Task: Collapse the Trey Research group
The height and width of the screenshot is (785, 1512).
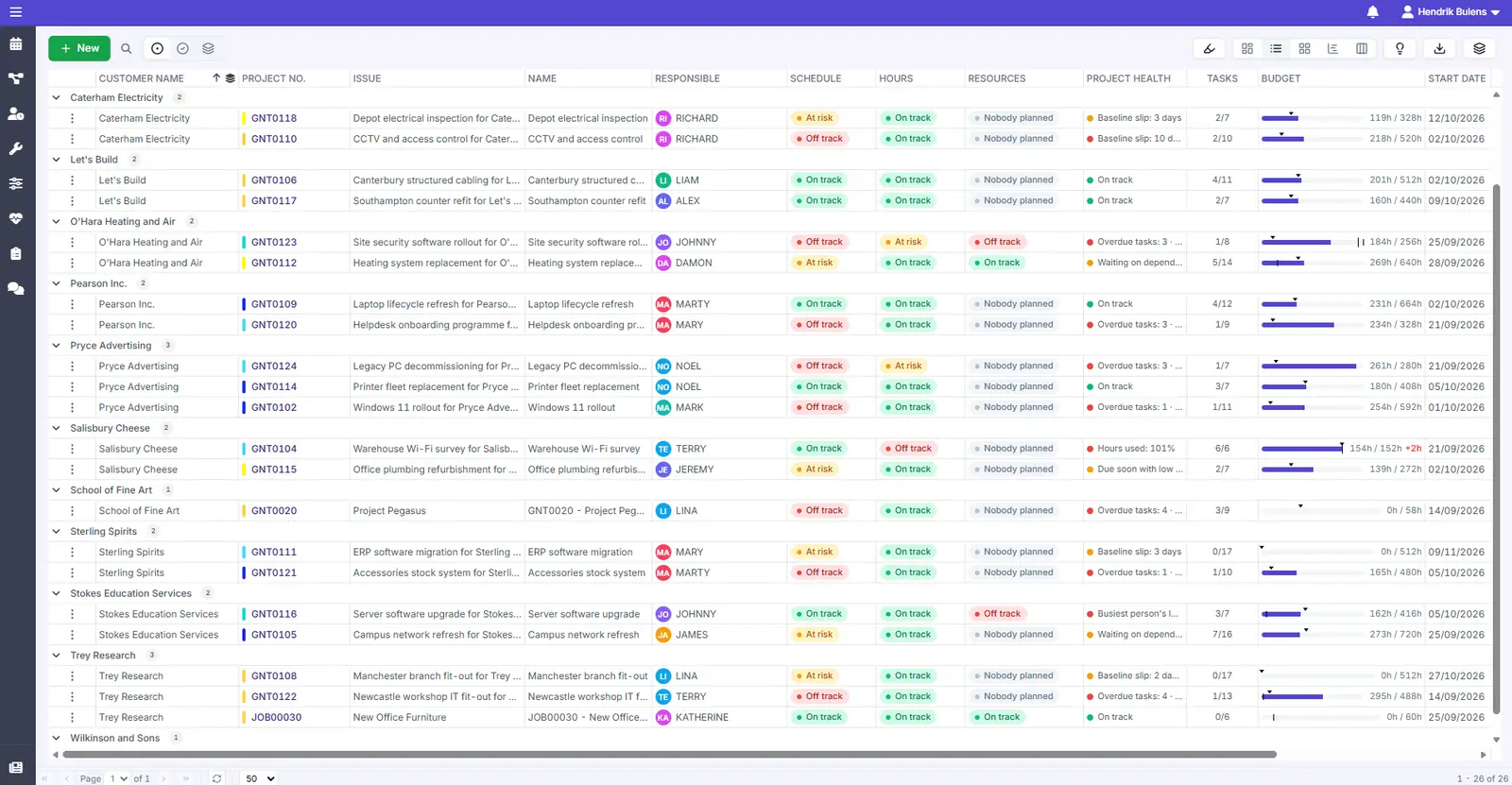Action: click(56, 656)
